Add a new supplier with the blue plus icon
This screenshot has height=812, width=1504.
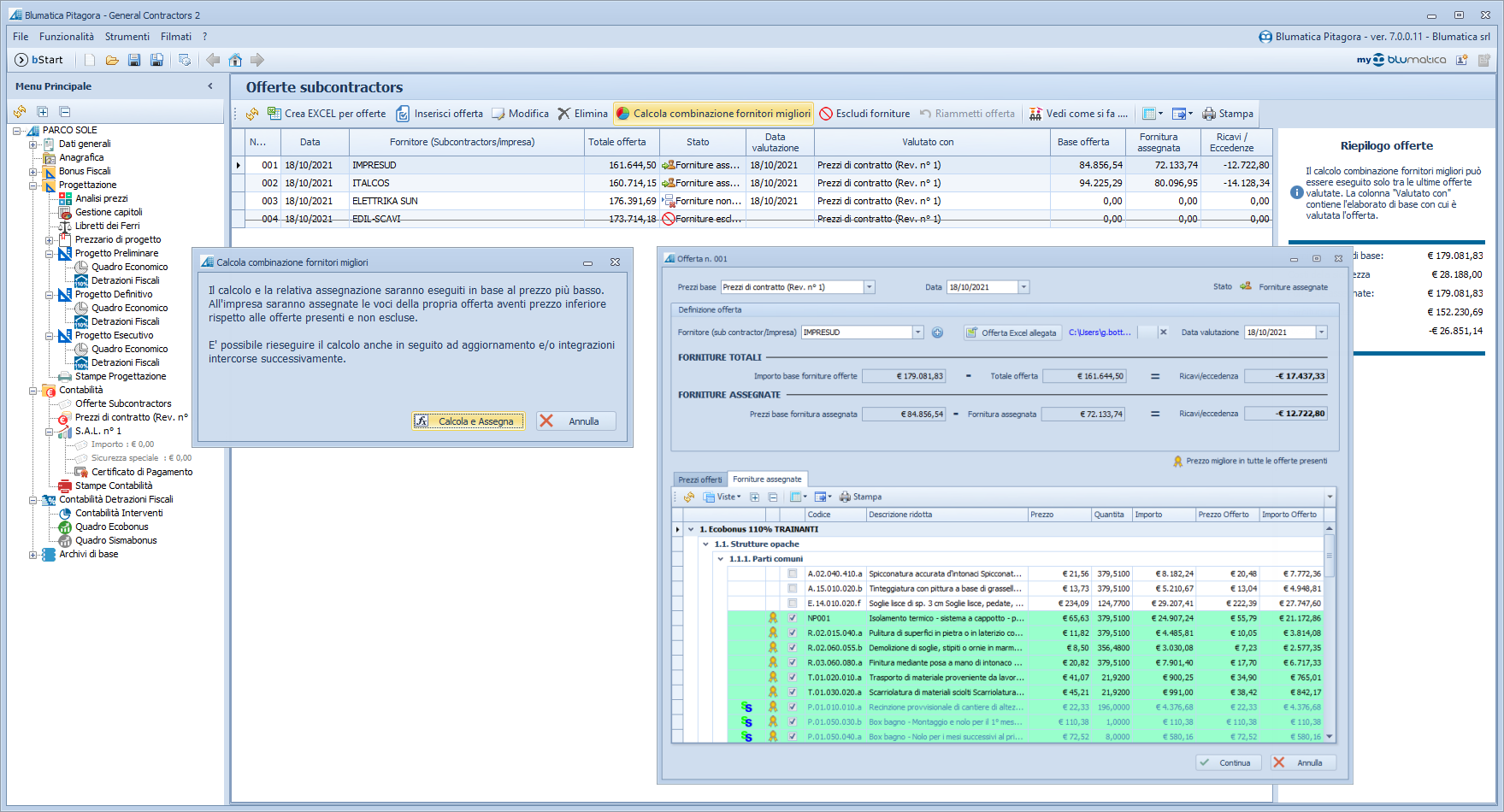point(937,332)
